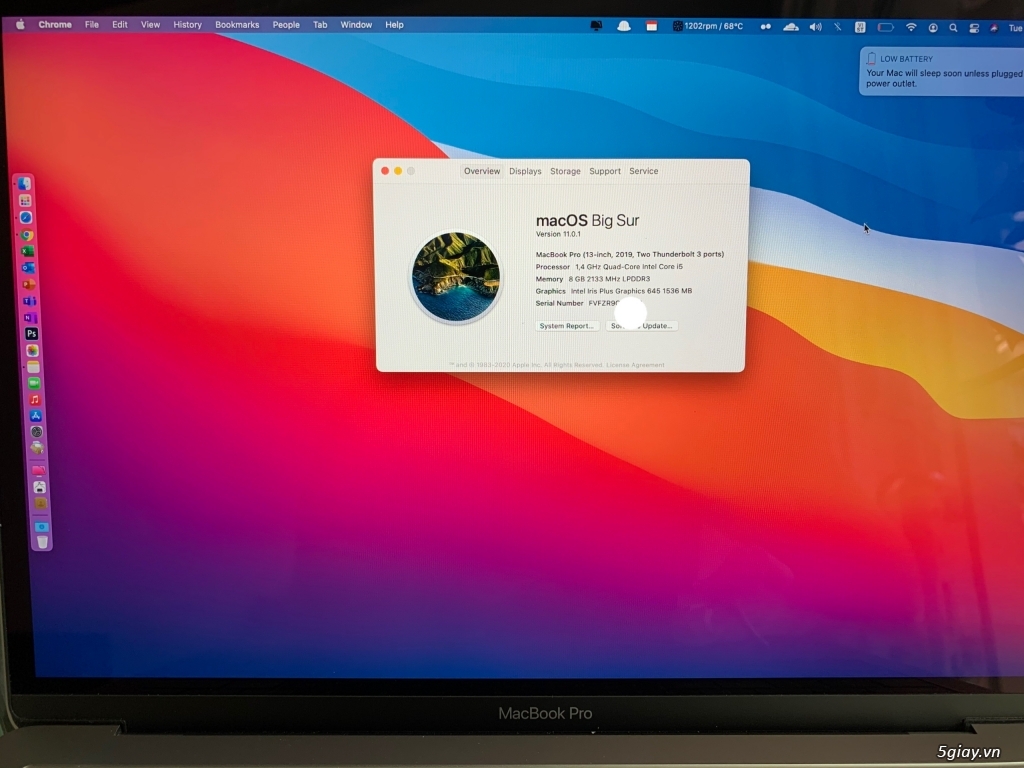This screenshot has width=1024, height=768.
Task: Open Microsoft Outlook in the Dock
Action: click(x=28, y=268)
